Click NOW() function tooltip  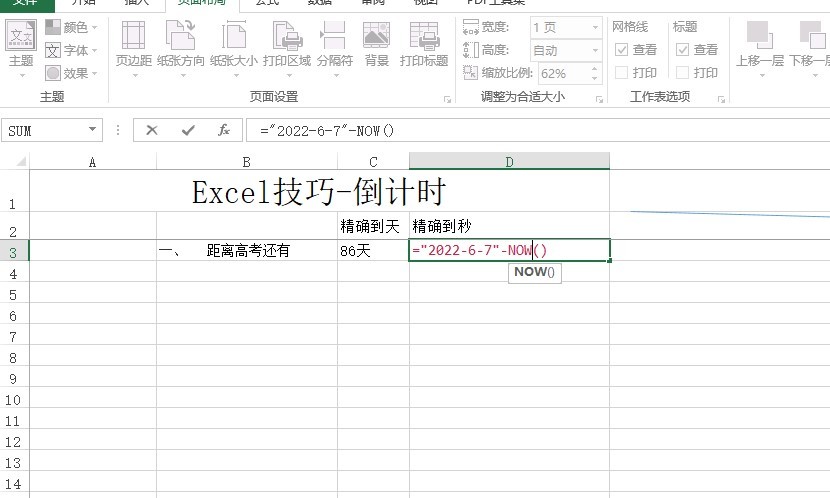click(535, 272)
